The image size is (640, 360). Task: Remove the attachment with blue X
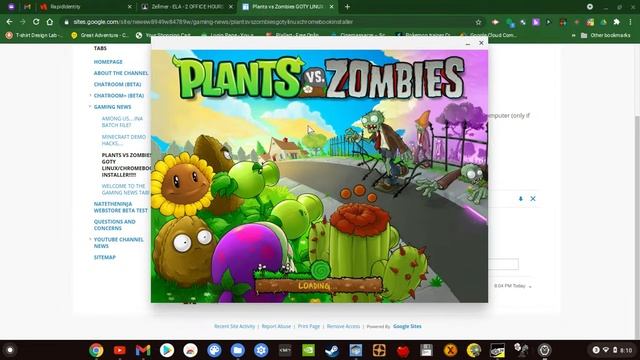(x=533, y=199)
